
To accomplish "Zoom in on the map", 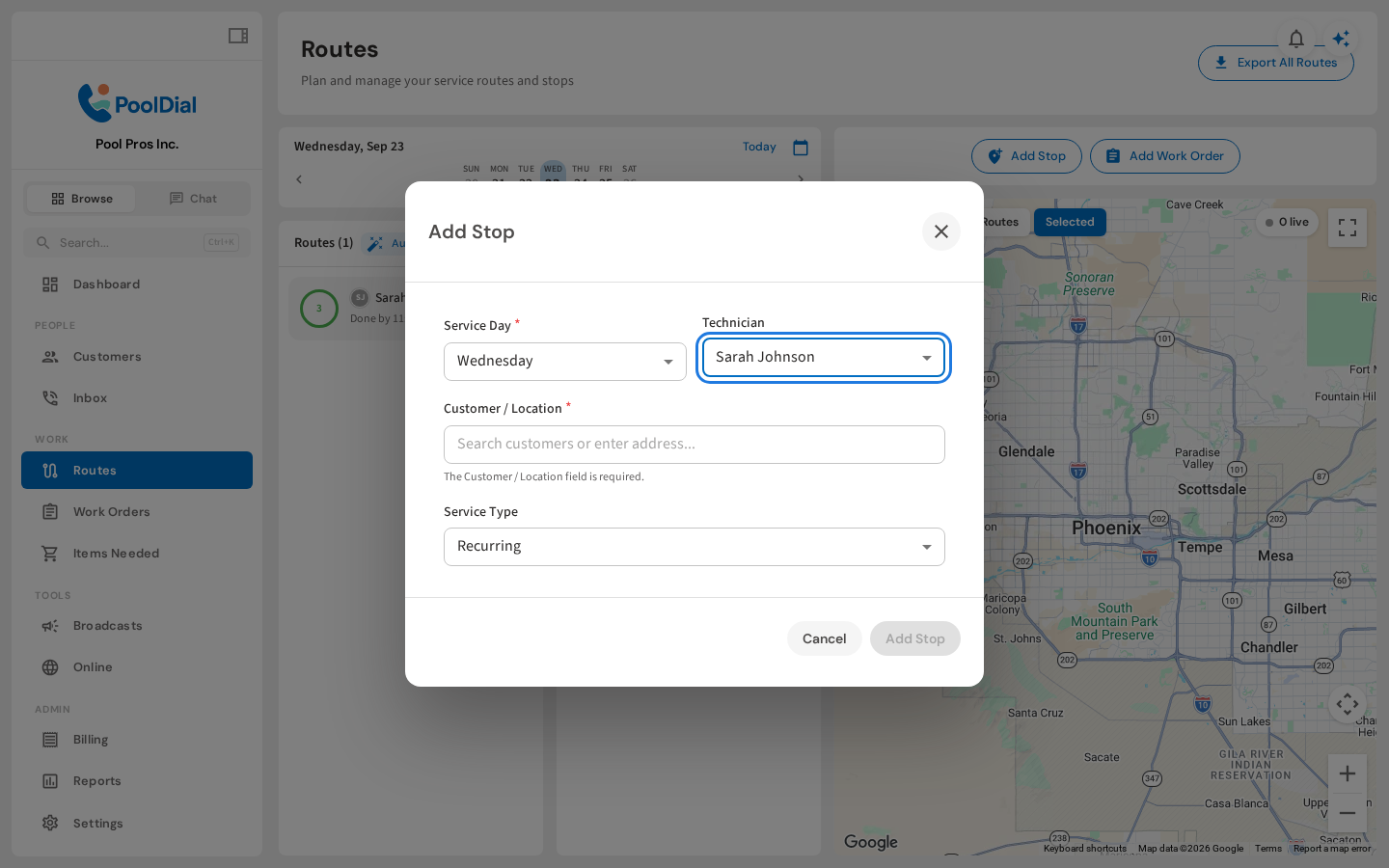I will pyautogui.click(x=1348, y=773).
